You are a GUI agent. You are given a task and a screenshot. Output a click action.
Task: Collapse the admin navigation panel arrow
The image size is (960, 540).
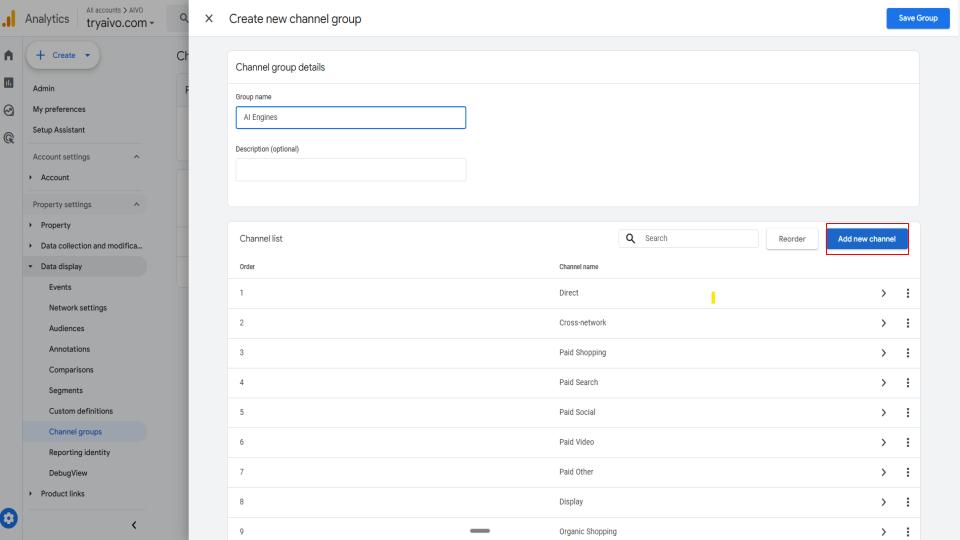pyautogui.click(x=134, y=525)
